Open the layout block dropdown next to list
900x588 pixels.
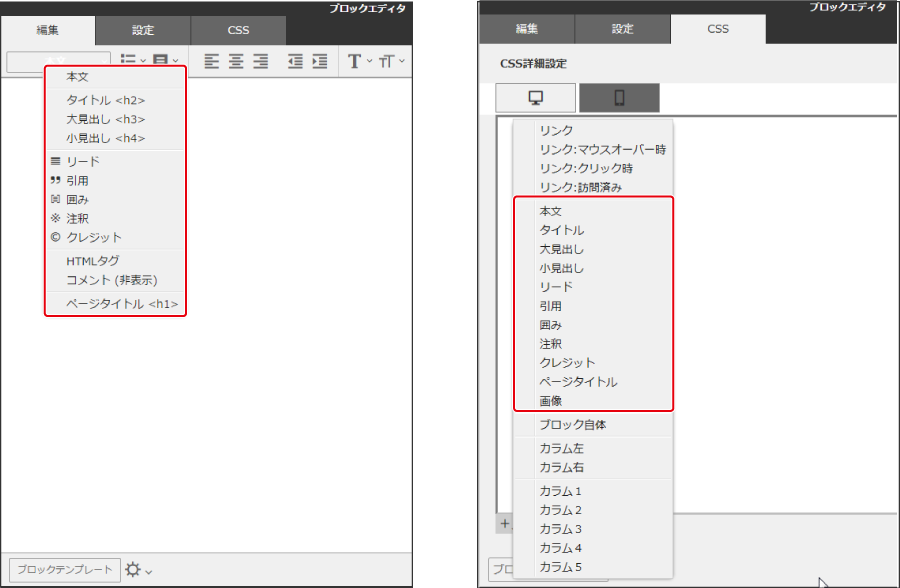click(165, 60)
